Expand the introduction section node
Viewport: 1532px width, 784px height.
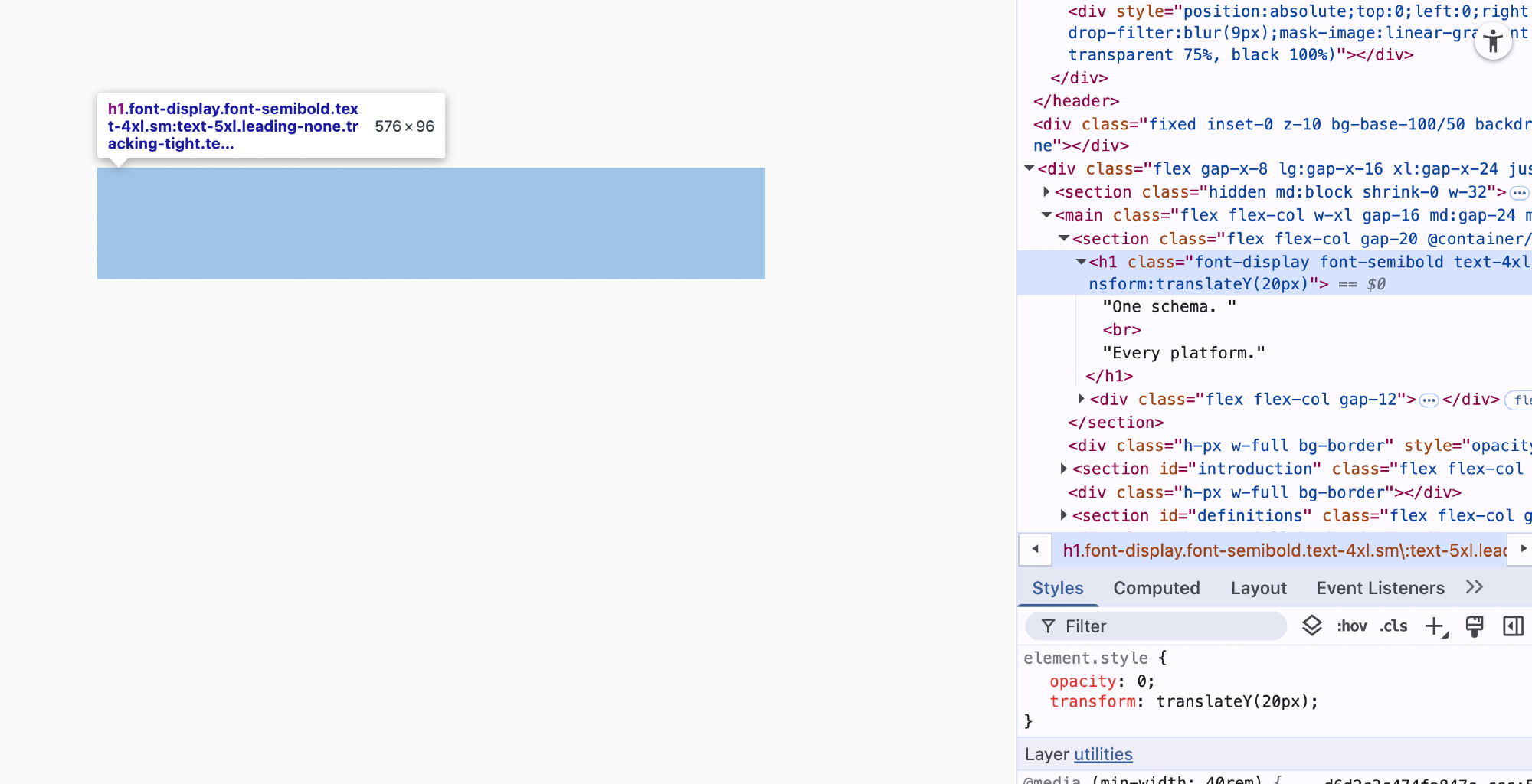point(1064,469)
